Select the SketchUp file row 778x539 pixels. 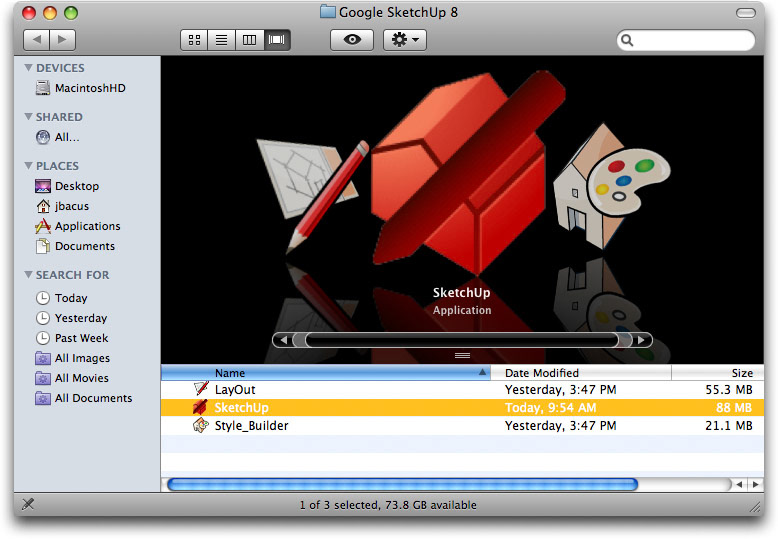point(462,407)
